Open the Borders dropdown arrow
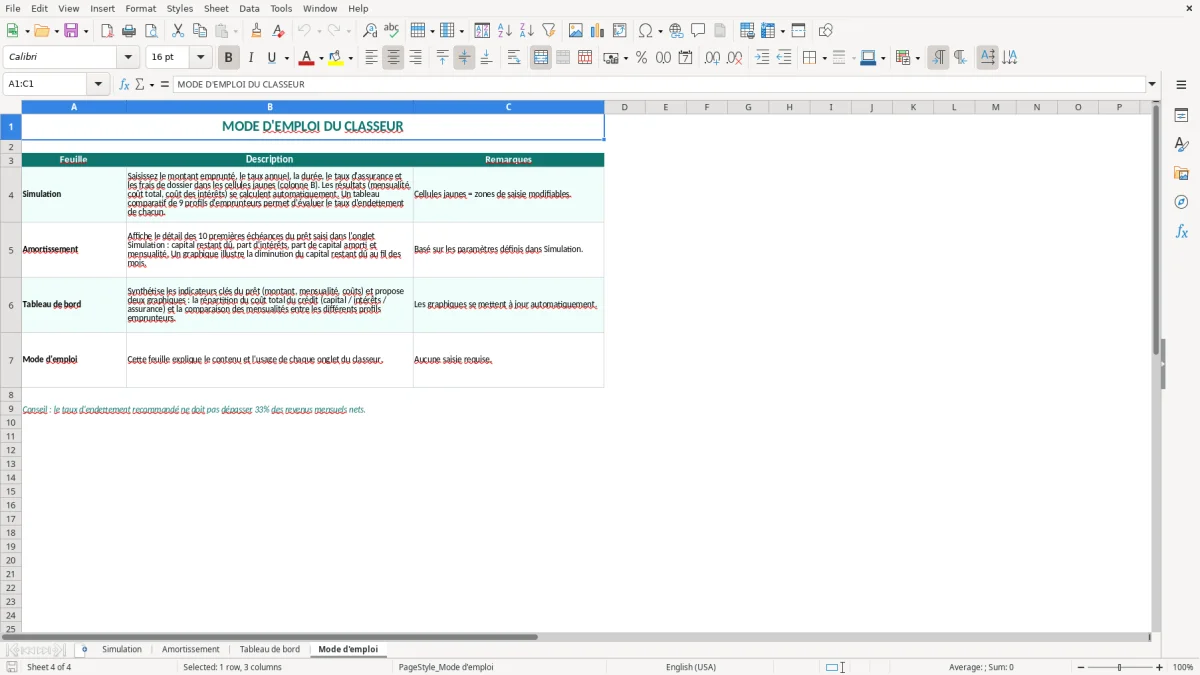The width and height of the screenshot is (1200, 675). pos(823,58)
